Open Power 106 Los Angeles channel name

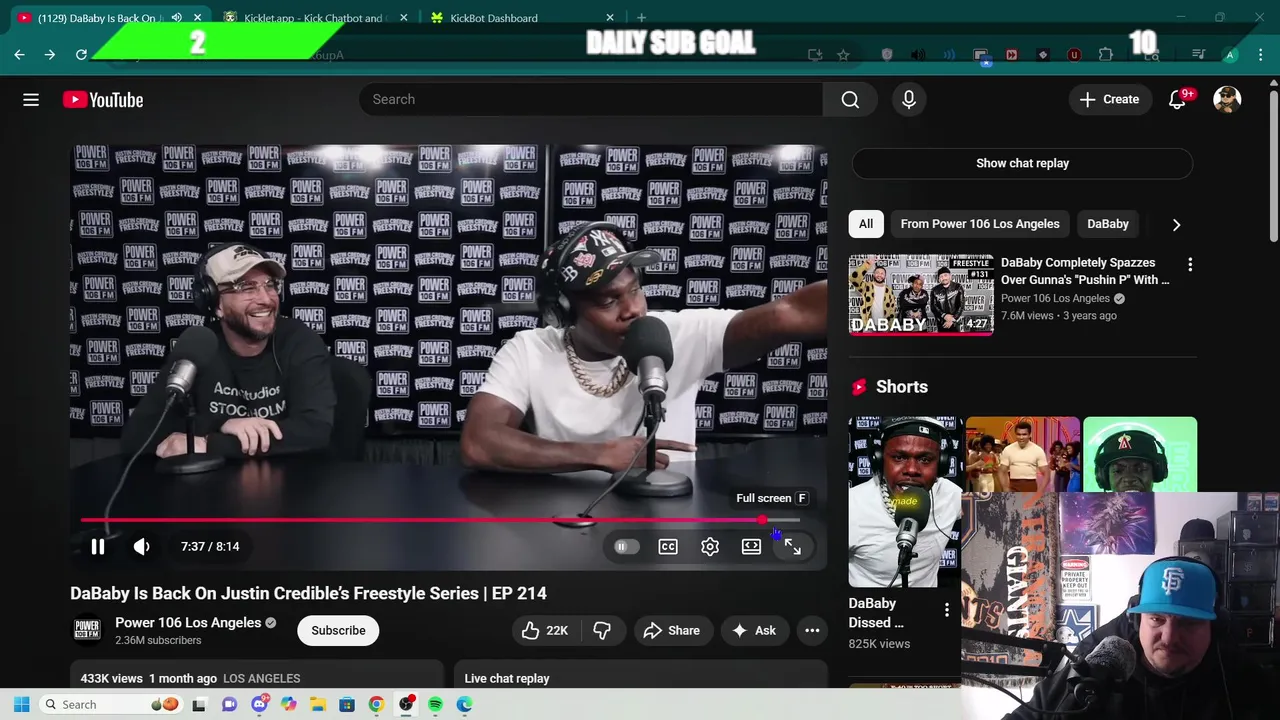point(188,622)
